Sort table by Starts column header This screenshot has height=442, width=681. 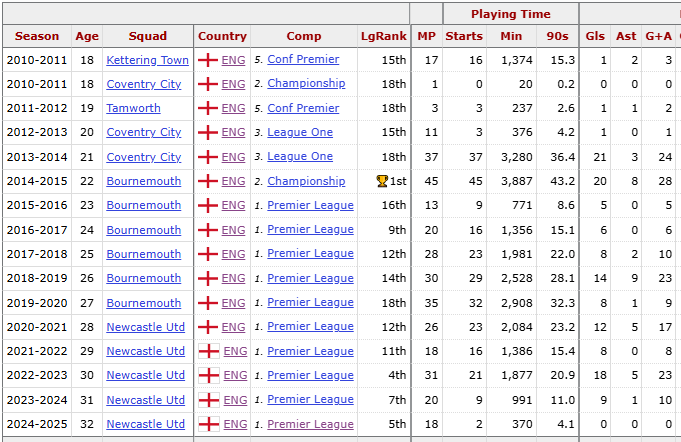[x=464, y=36]
